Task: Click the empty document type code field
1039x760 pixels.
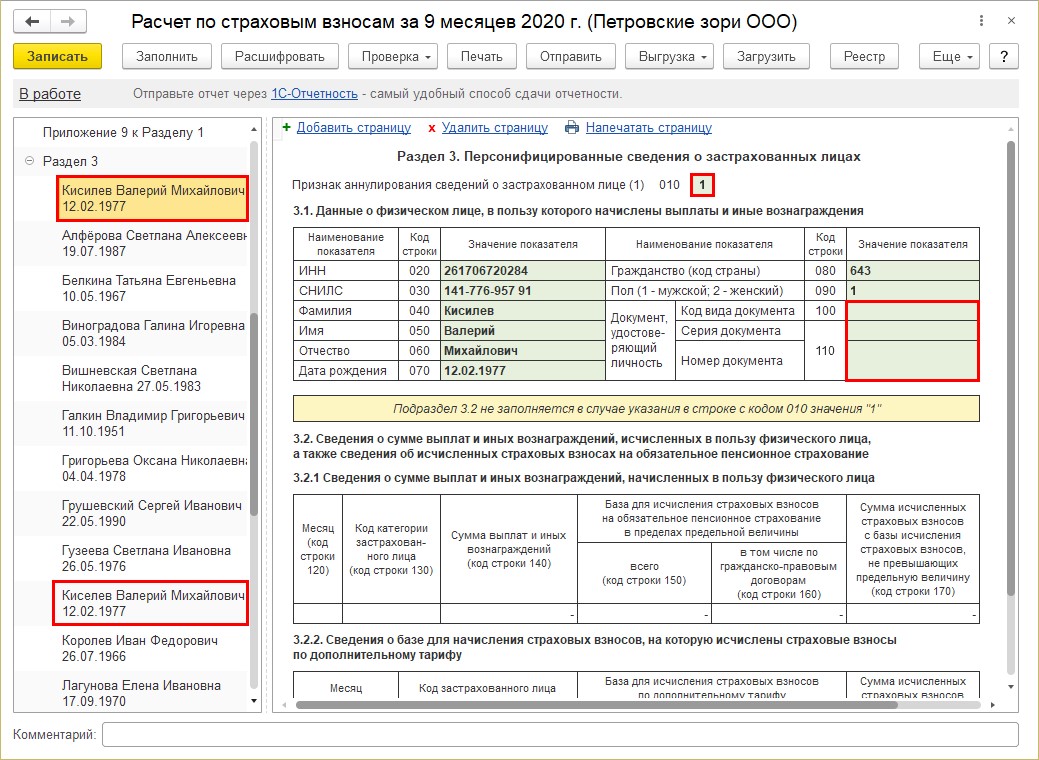Action: 912,311
